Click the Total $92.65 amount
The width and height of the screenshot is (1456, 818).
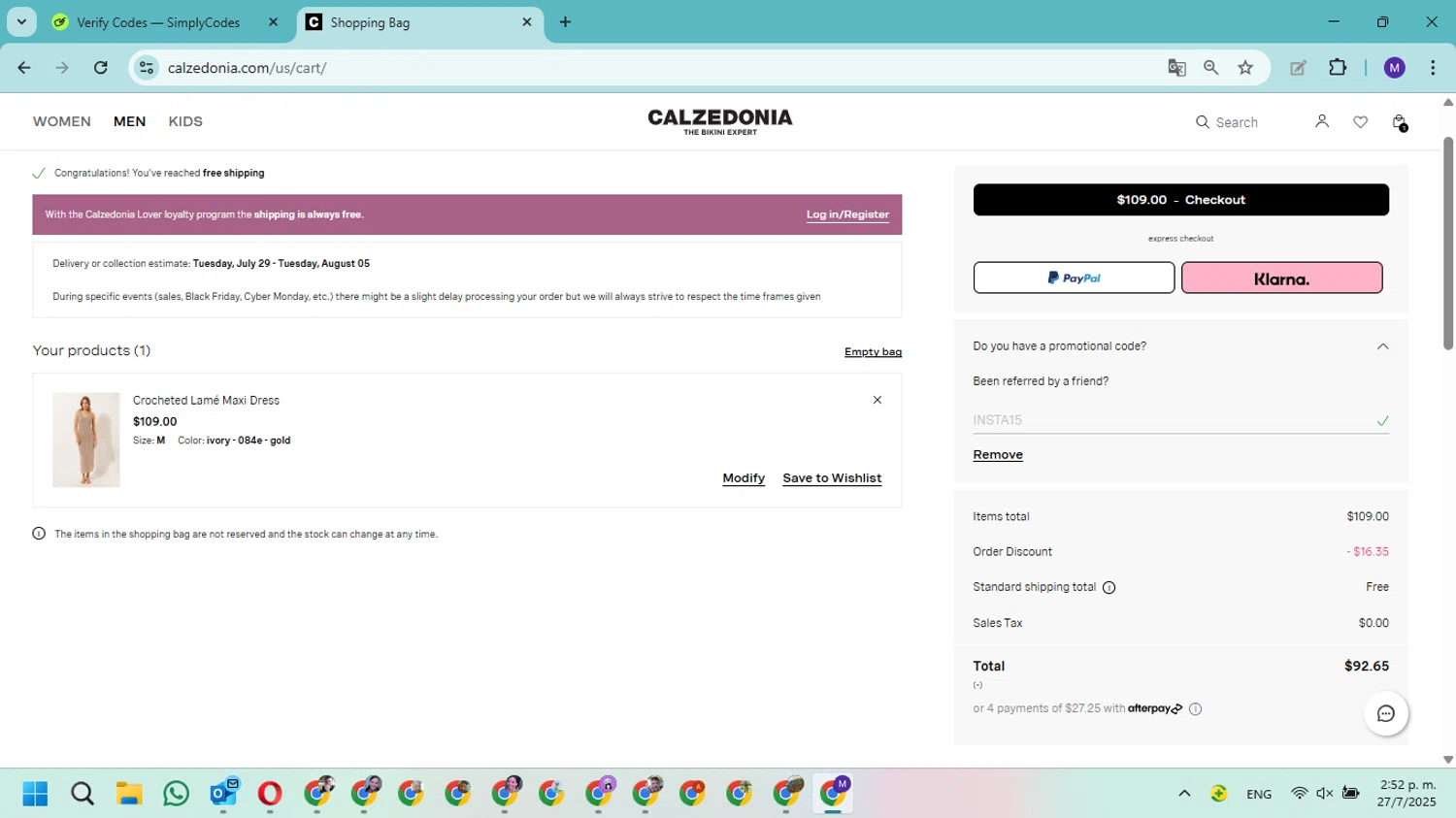(x=1367, y=667)
